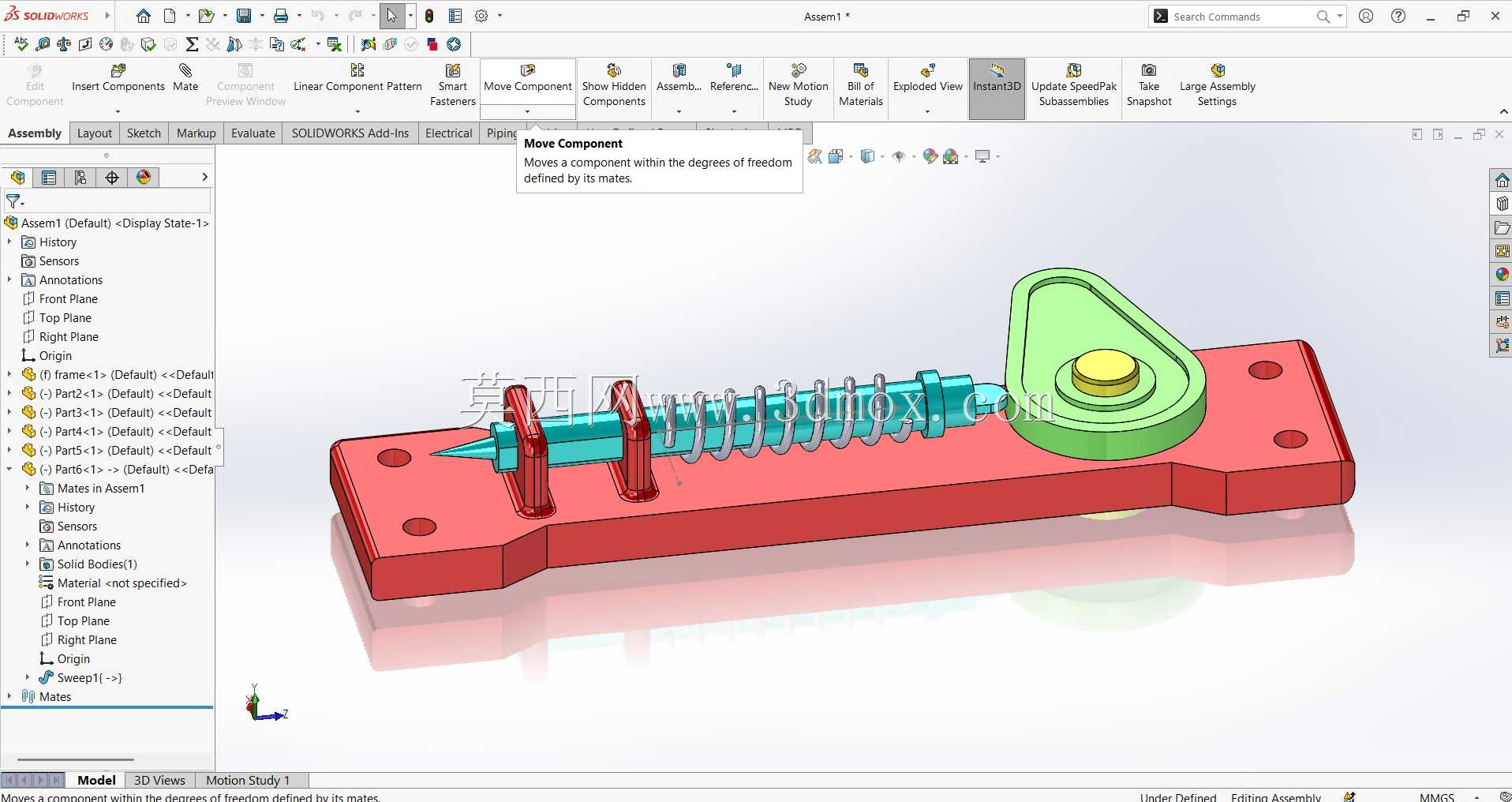Expand the Part2<1> component node

(x=9, y=394)
